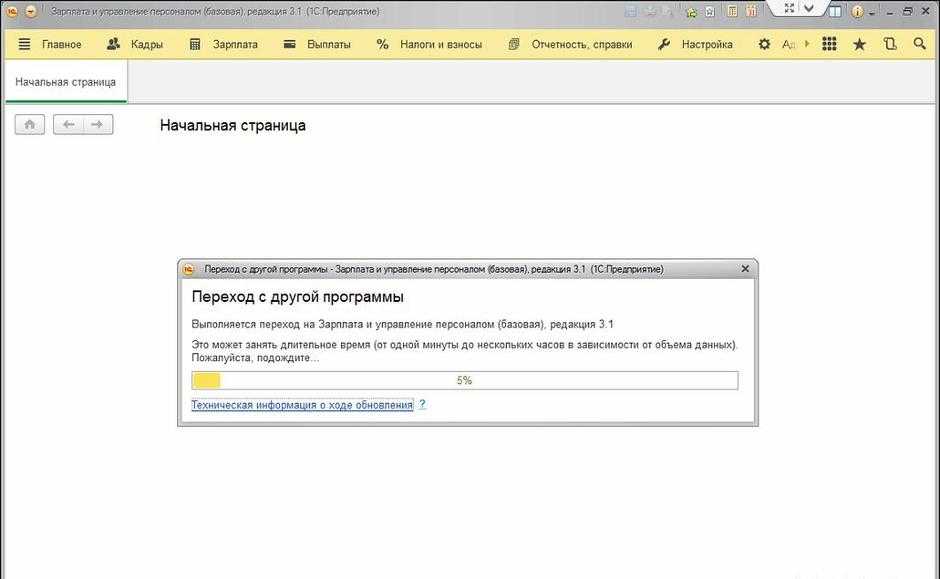This screenshot has width=940, height=579.
Task: Restore down the main application window
Action: (908, 11)
